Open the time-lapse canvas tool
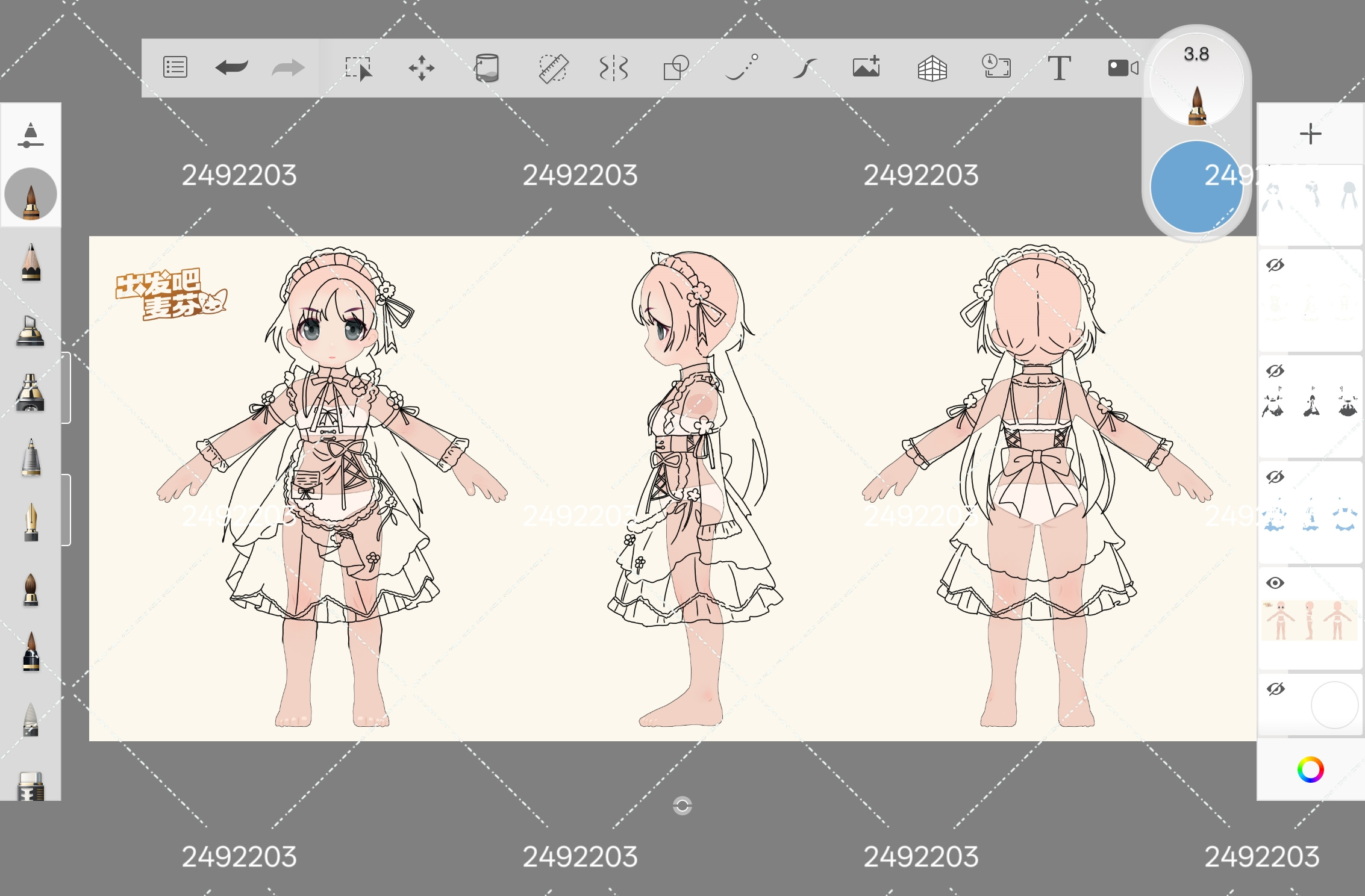 coord(996,66)
